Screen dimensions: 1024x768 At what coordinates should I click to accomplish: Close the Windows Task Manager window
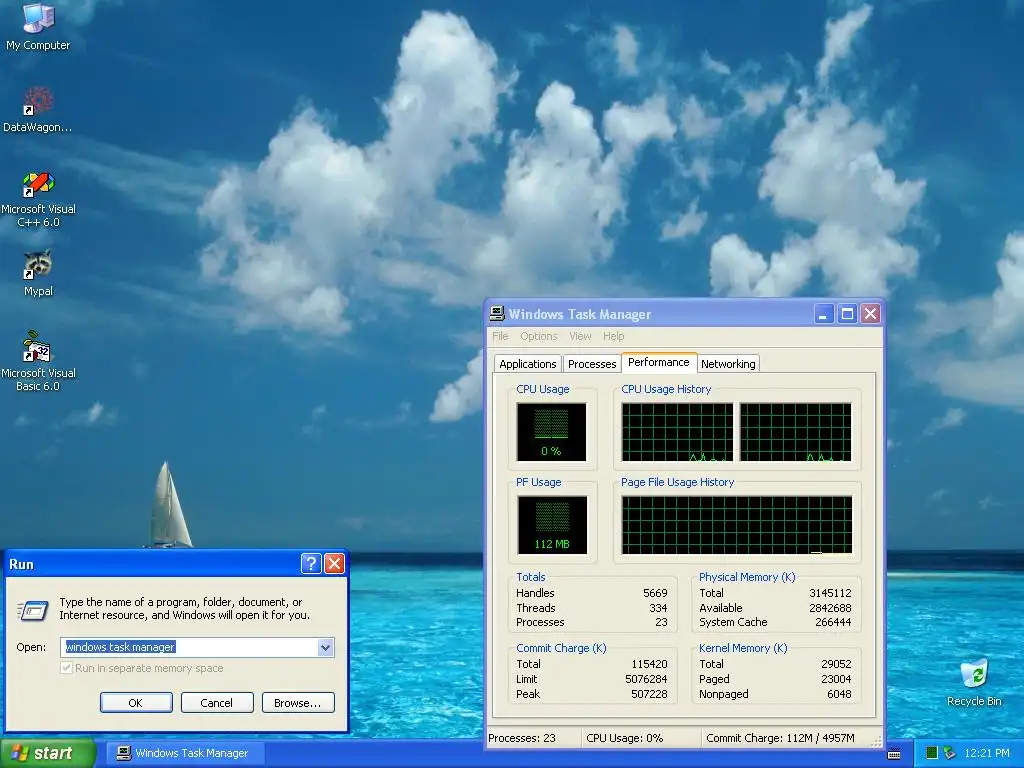coord(871,314)
